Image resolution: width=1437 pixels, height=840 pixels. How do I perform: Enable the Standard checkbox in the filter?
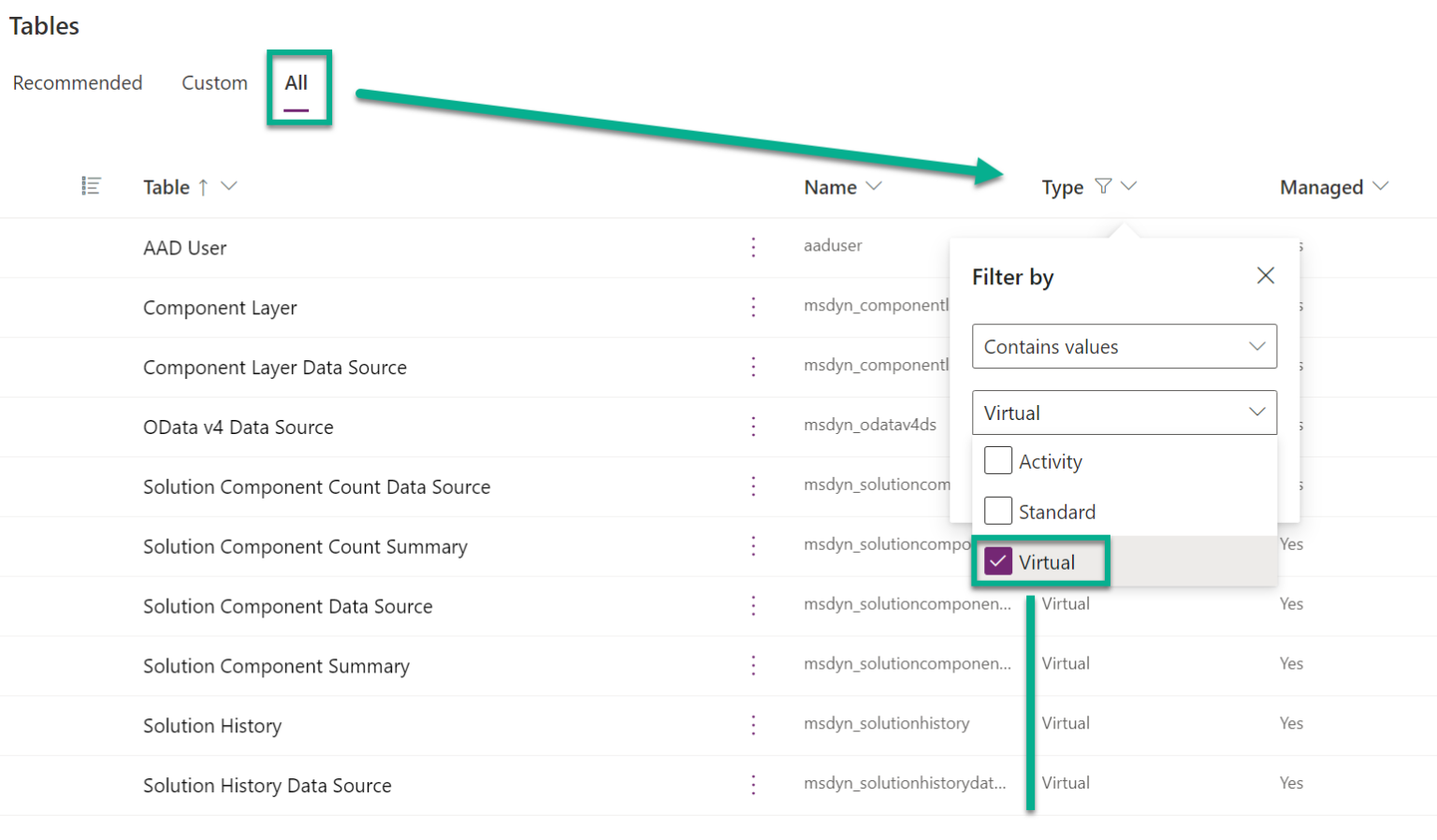(x=998, y=511)
